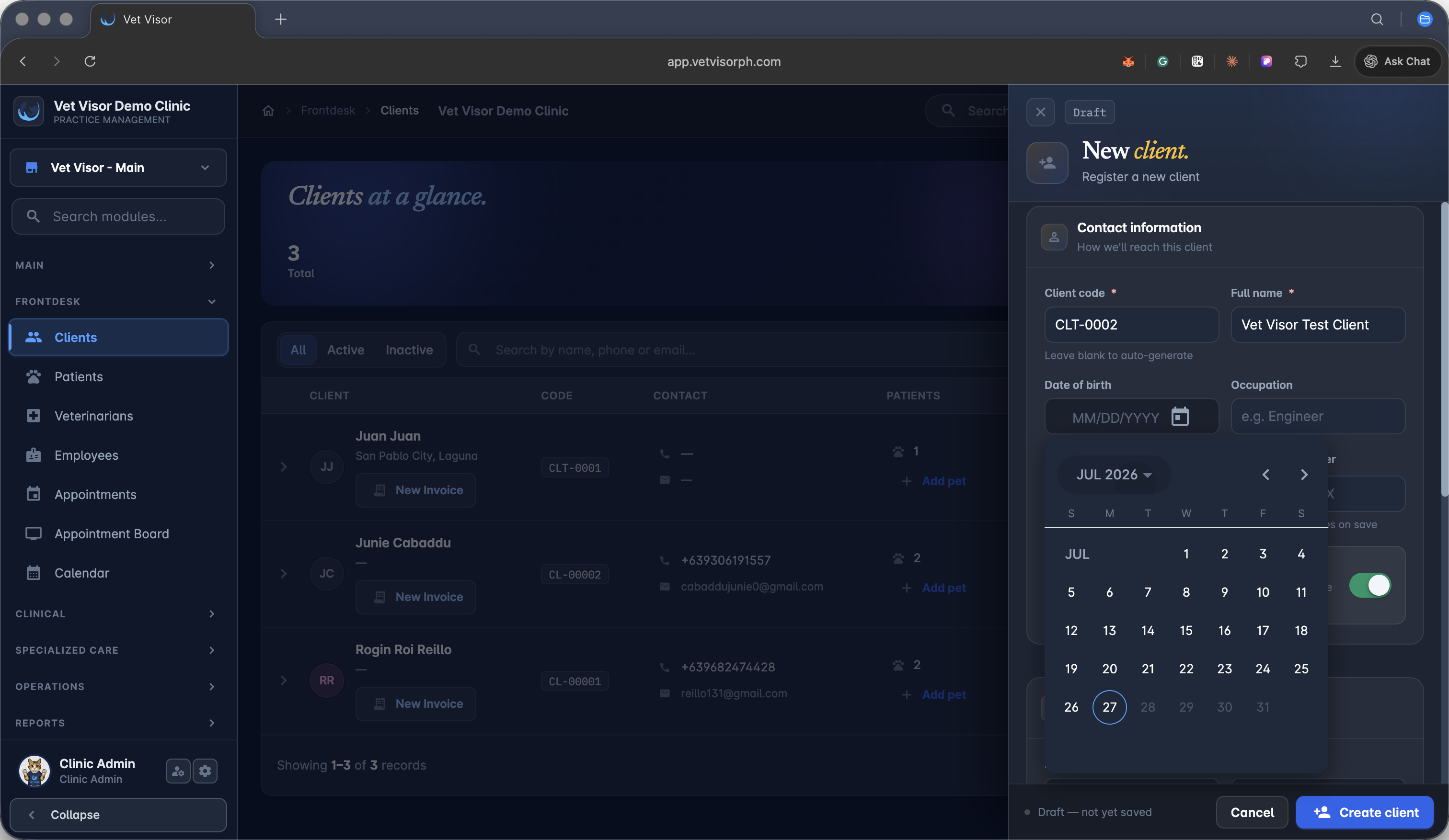Edit the Full name field

coord(1317,325)
